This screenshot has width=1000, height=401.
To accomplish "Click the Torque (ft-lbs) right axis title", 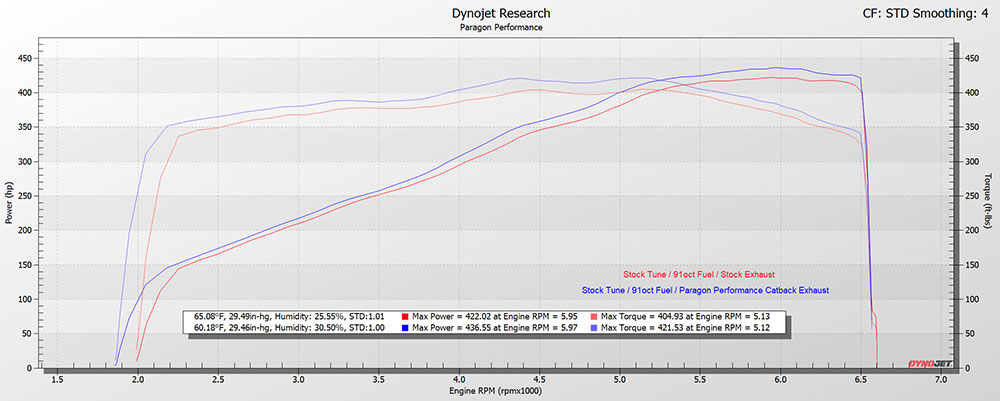I will 989,205.
